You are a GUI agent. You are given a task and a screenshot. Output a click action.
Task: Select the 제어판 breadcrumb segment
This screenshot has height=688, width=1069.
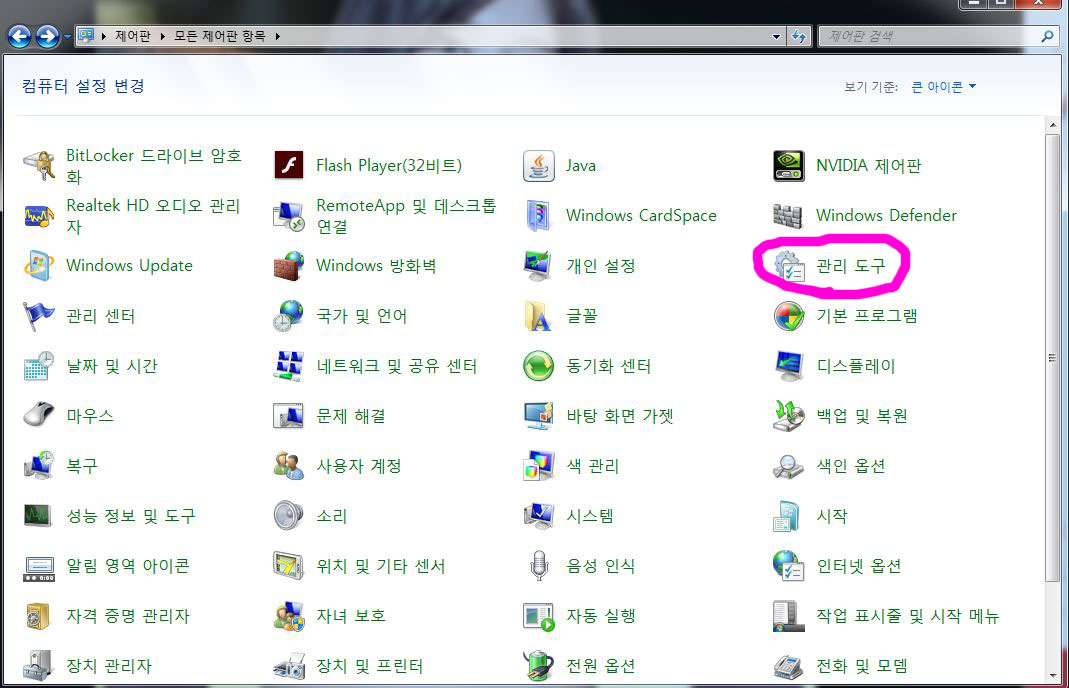(133, 36)
